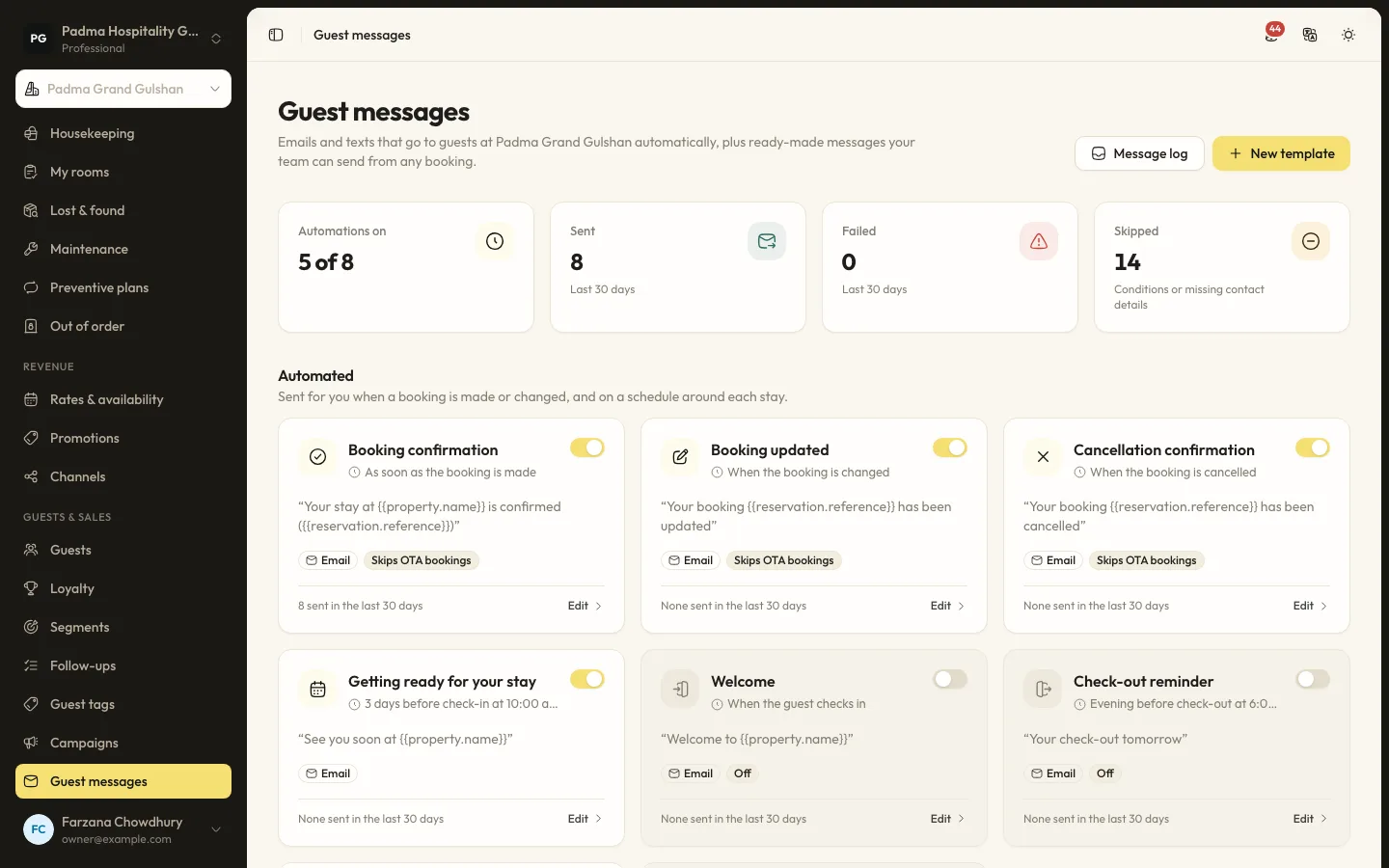Click the Guest tags icon
1389x868 pixels.
31,704
